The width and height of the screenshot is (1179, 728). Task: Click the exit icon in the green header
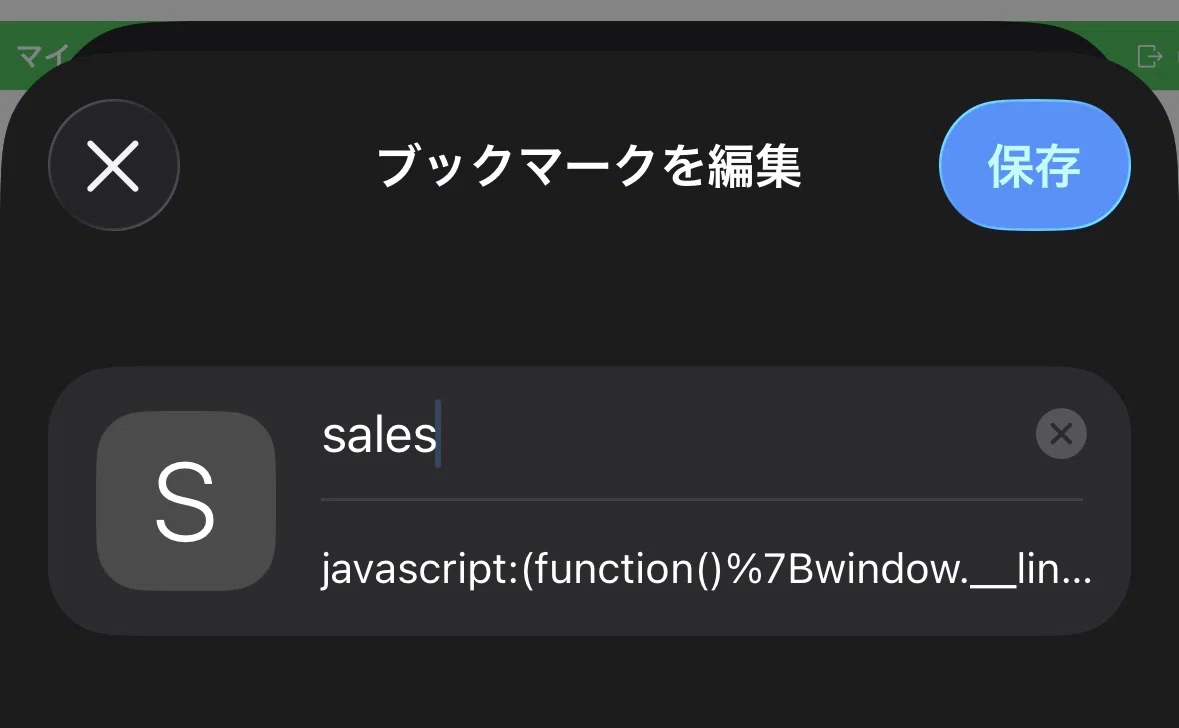1150,56
